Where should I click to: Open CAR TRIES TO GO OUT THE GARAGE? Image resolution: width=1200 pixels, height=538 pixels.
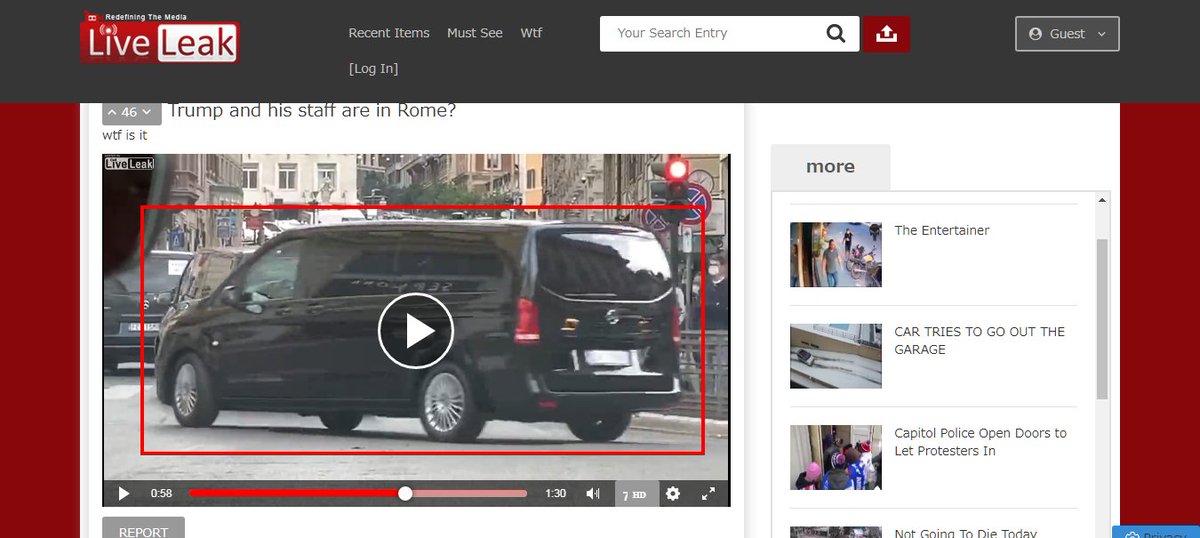(x=980, y=340)
